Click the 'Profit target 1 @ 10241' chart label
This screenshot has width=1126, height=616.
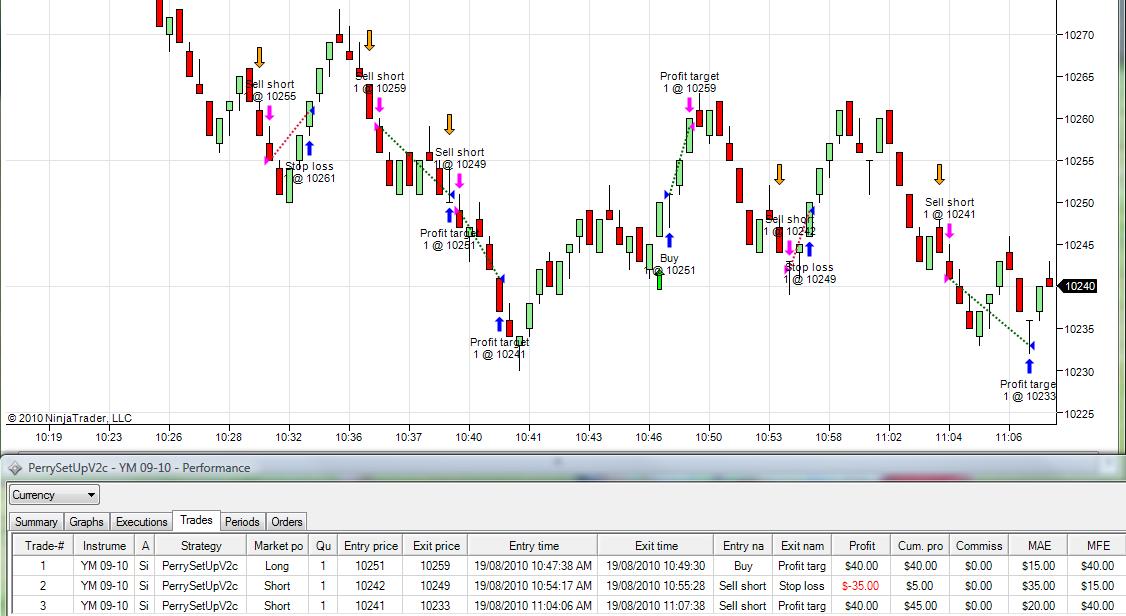500,348
